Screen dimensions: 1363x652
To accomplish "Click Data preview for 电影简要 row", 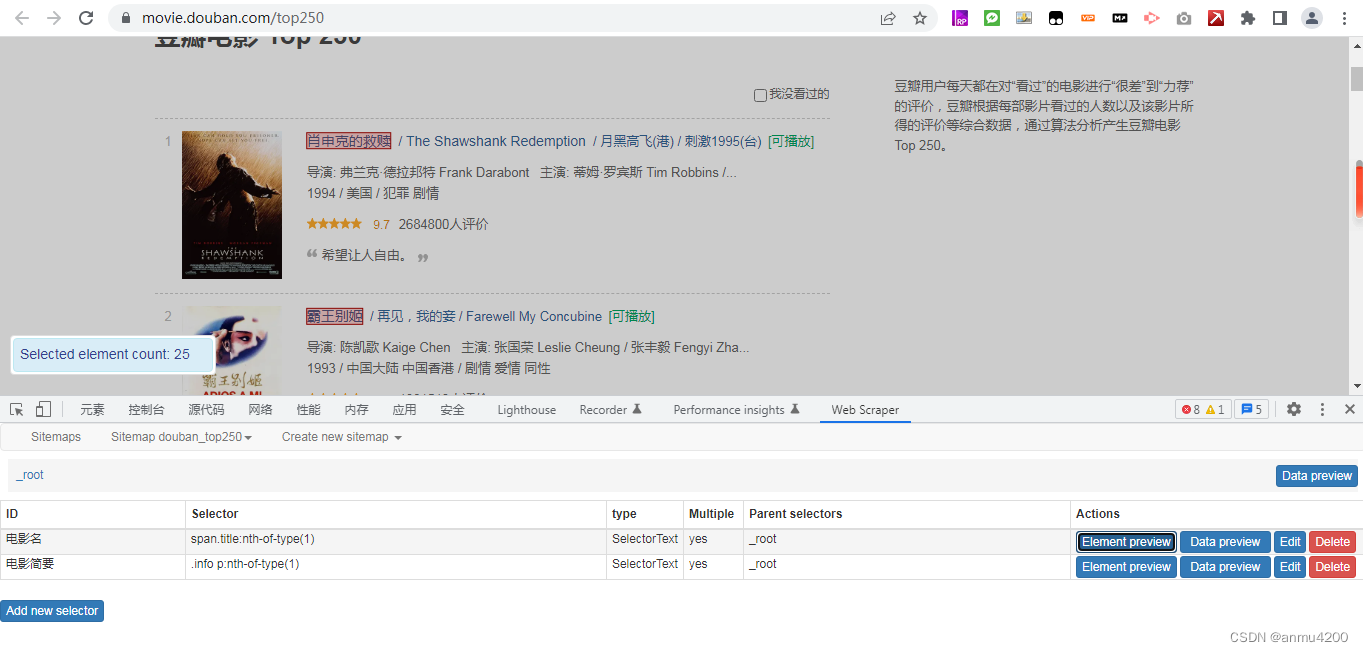I will (x=1225, y=567).
